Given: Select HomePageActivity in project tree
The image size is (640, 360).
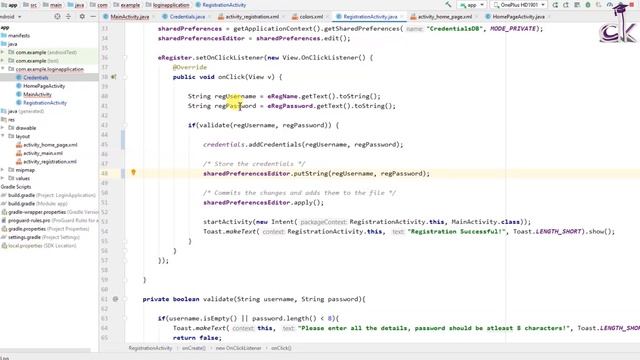Looking at the screenshot, I should (44, 86).
